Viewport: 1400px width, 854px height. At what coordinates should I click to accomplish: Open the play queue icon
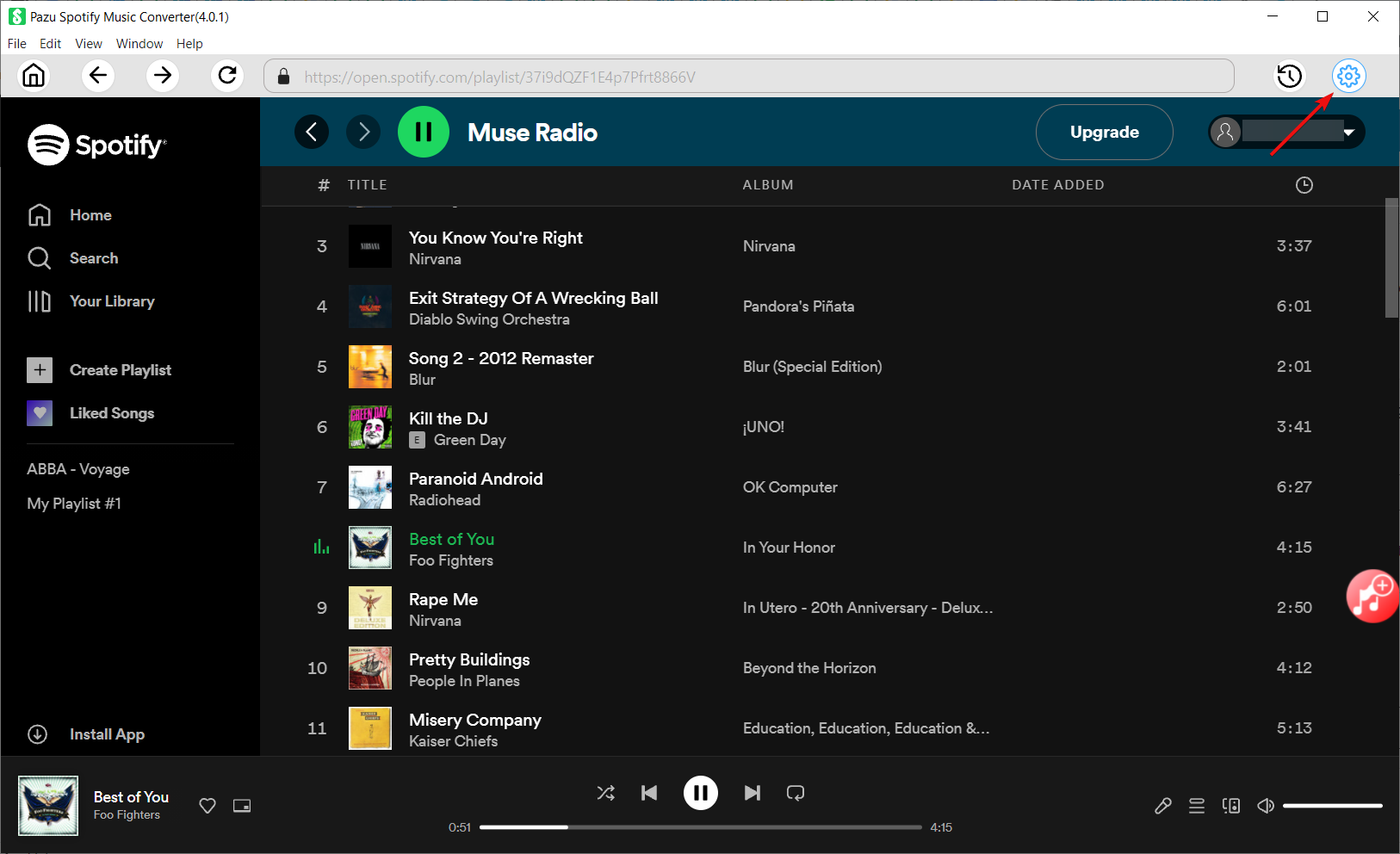point(1197,806)
